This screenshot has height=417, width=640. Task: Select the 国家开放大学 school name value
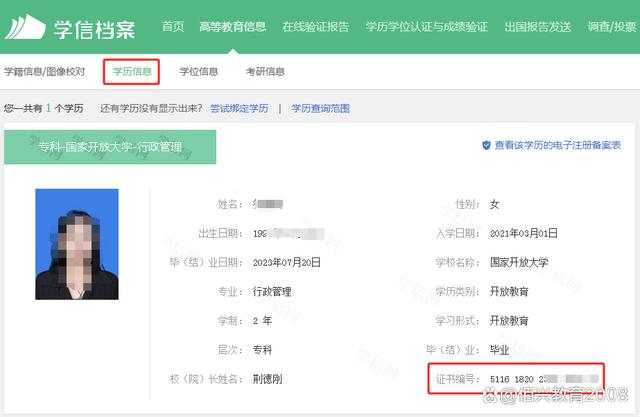(519, 262)
